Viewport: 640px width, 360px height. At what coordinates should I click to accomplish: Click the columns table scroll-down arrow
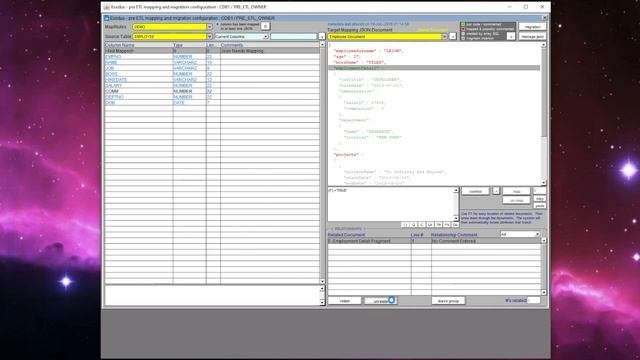[322, 282]
